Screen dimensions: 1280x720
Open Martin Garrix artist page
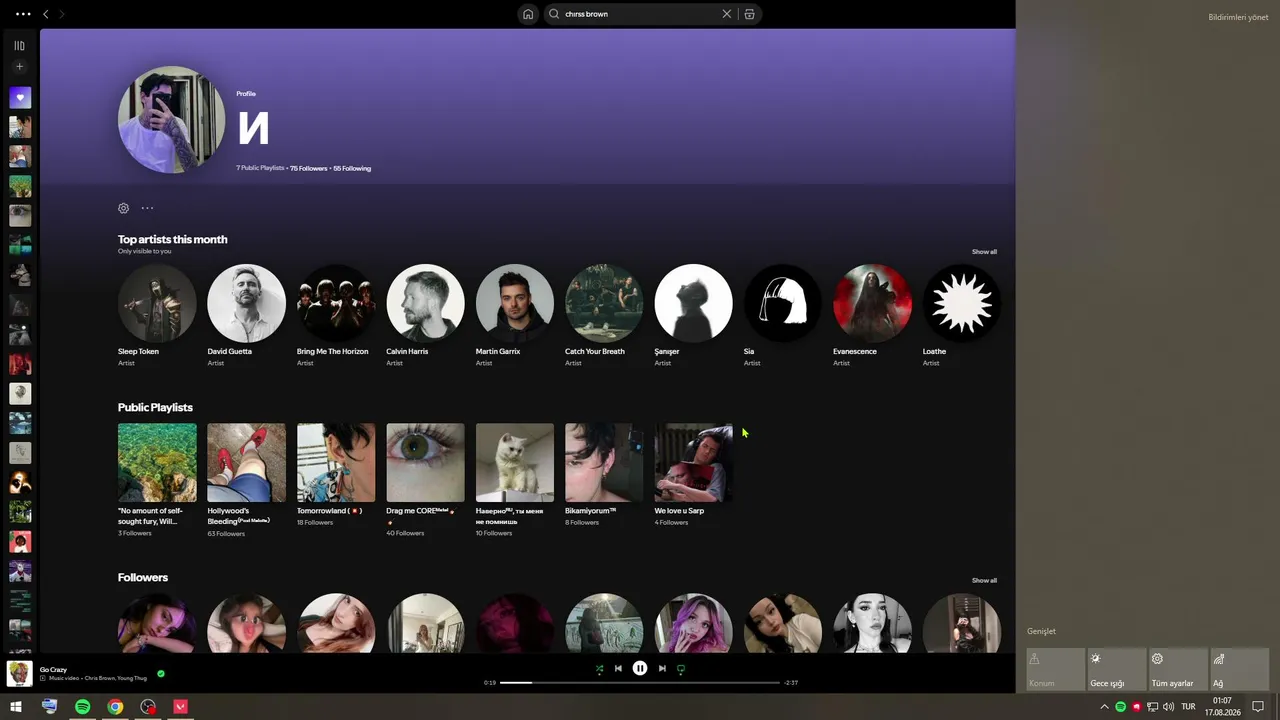515,315
